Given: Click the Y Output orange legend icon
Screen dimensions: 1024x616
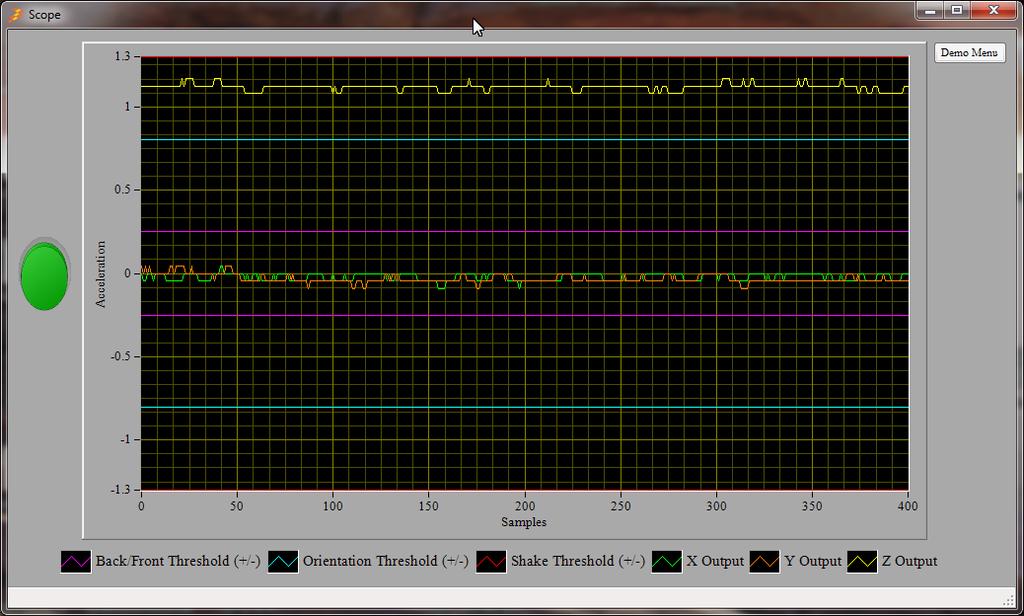Looking at the screenshot, I should pos(764,561).
